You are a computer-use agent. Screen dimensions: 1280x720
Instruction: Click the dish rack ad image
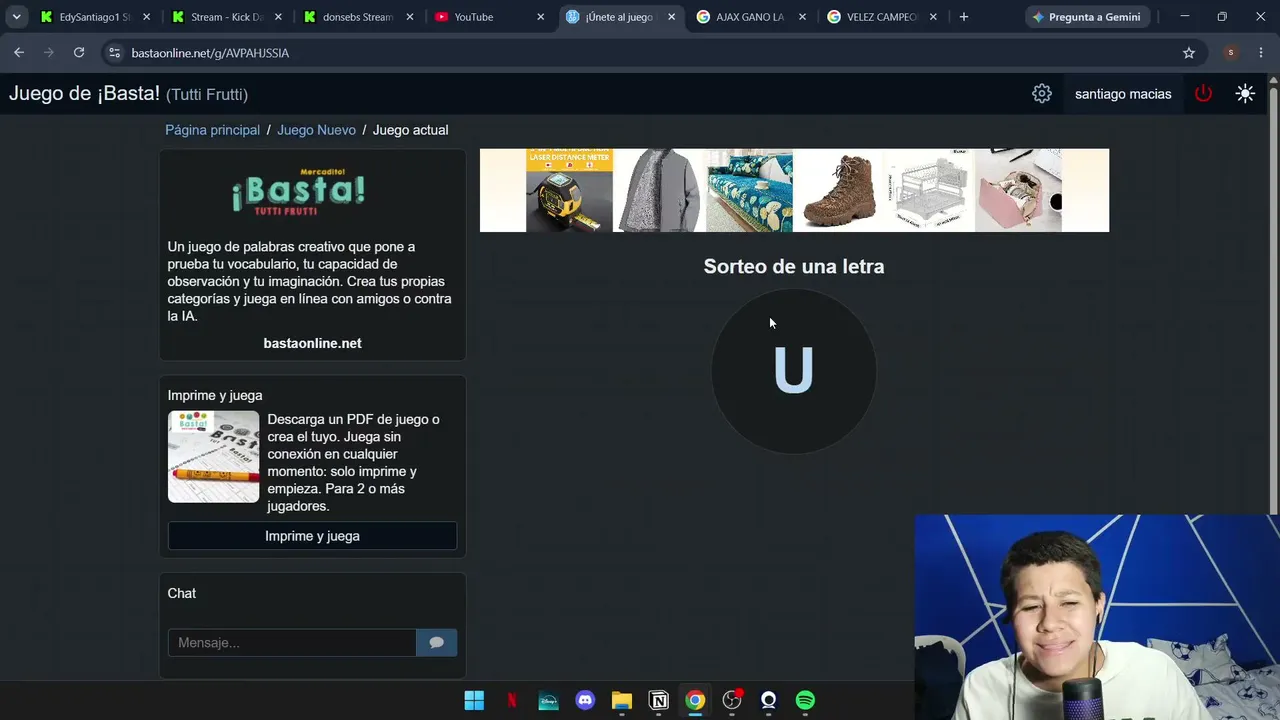tap(929, 190)
